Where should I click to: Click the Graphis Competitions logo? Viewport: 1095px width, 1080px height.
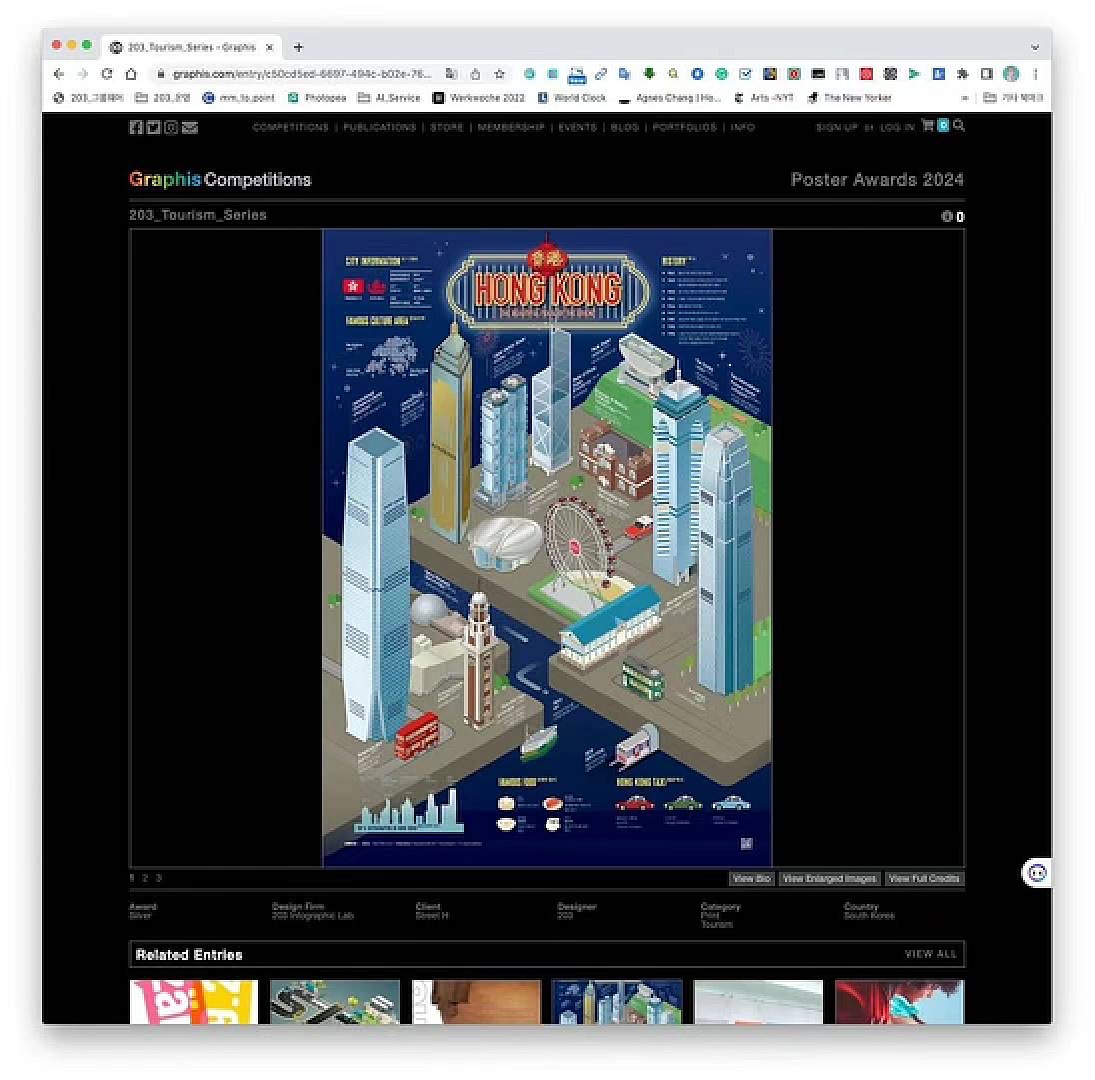220,179
